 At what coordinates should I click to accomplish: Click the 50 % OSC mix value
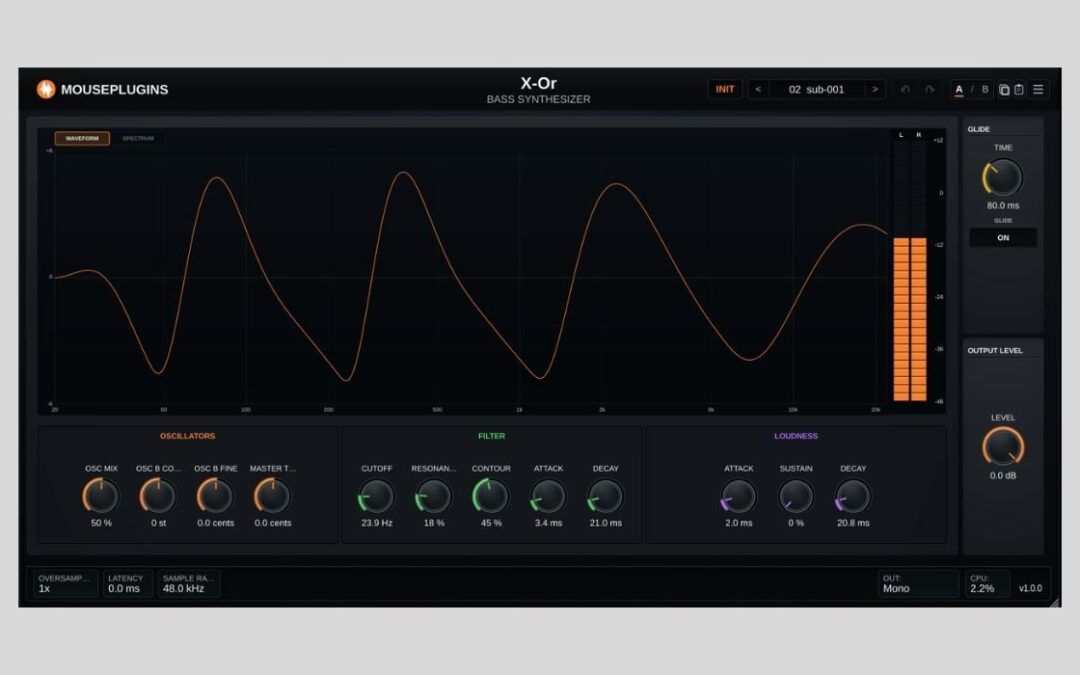101,523
